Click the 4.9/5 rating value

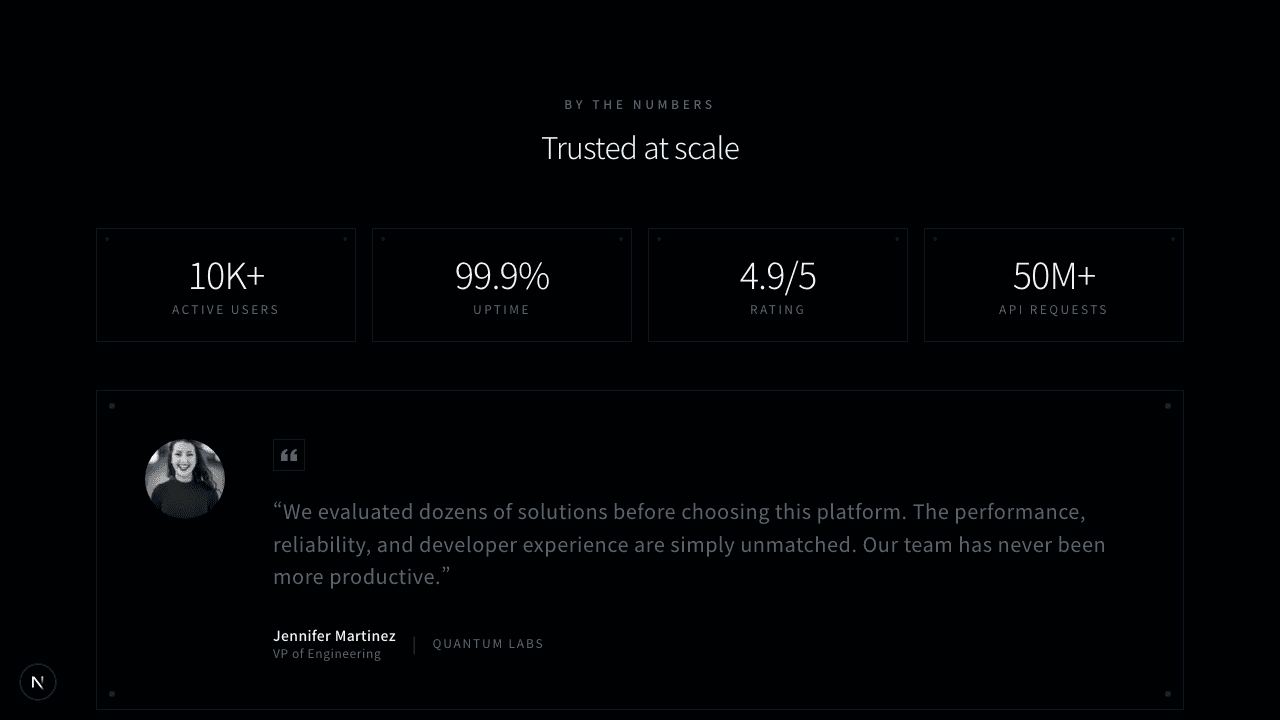778,276
